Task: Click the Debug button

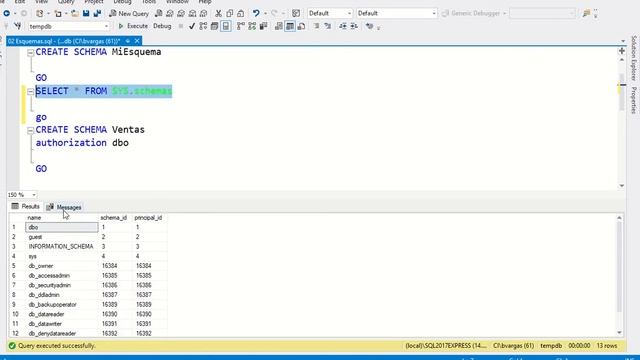Action: [162, 26]
